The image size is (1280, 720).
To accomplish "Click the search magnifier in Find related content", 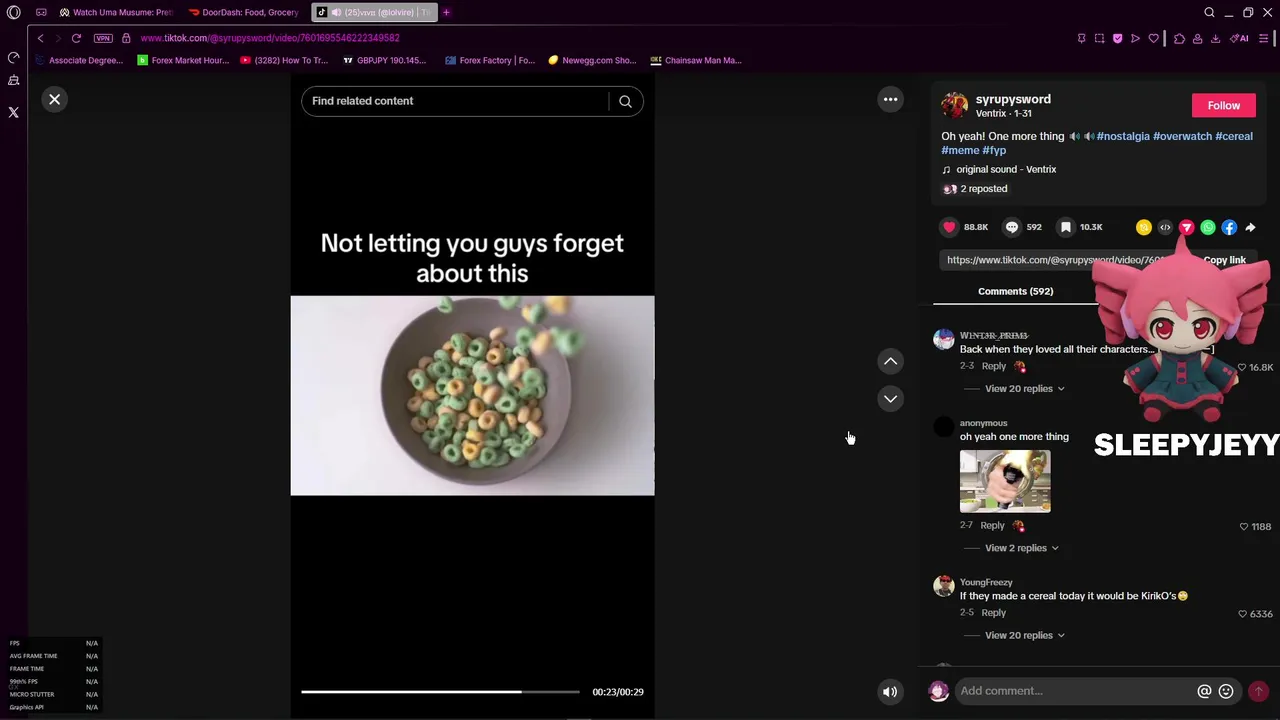I will [625, 101].
